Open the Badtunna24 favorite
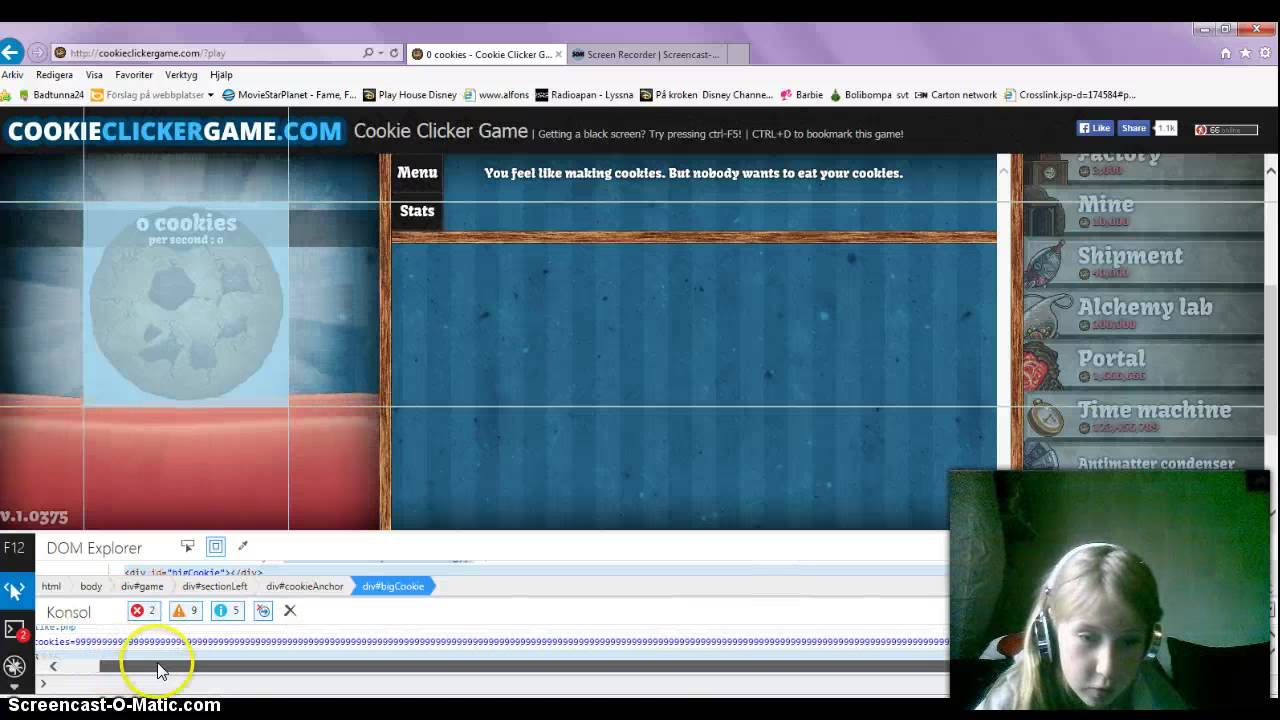Viewport: 1280px width, 720px height. [52, 95]
